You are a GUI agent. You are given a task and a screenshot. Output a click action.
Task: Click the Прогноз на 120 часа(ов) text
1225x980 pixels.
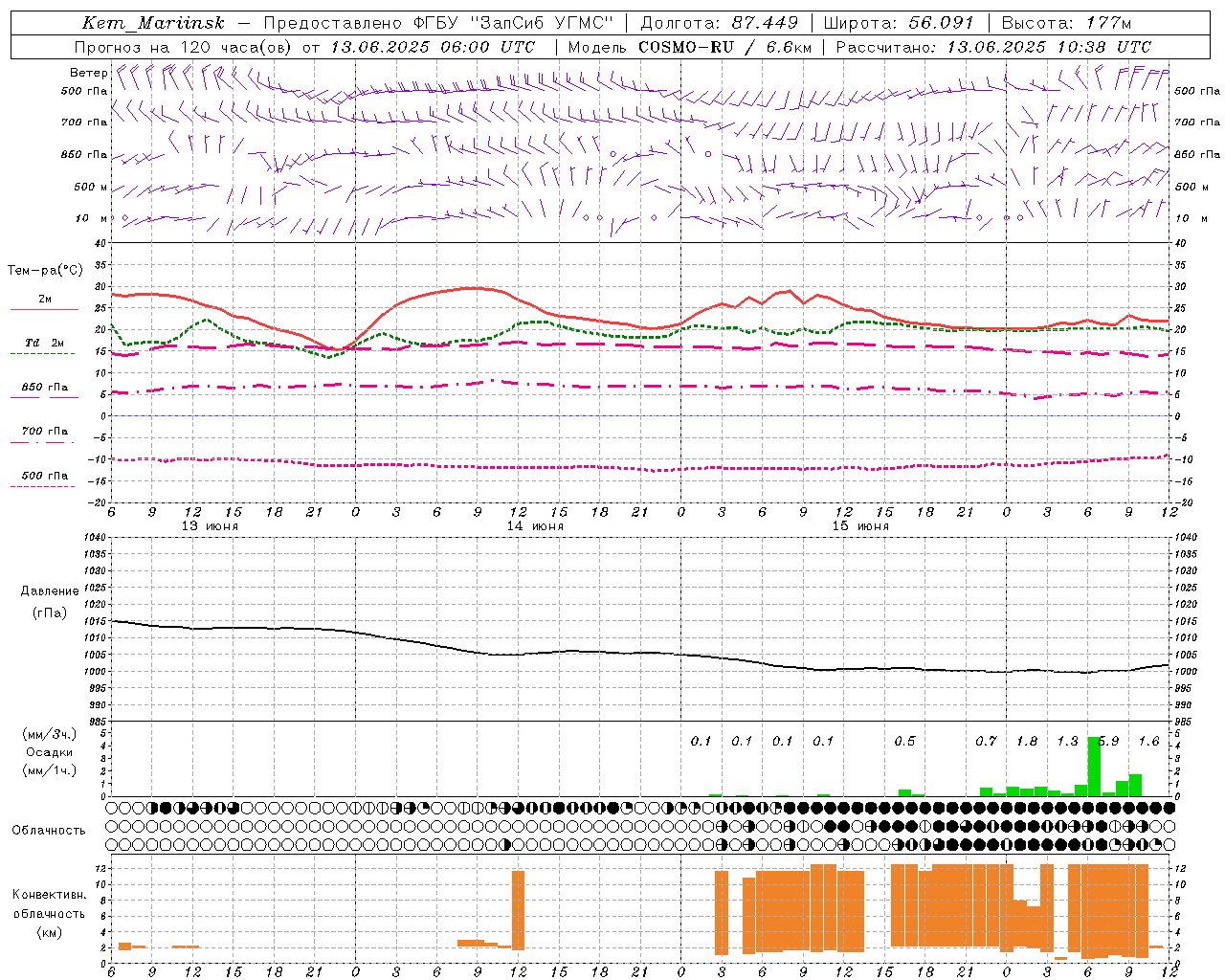click(x=185, y=47)
